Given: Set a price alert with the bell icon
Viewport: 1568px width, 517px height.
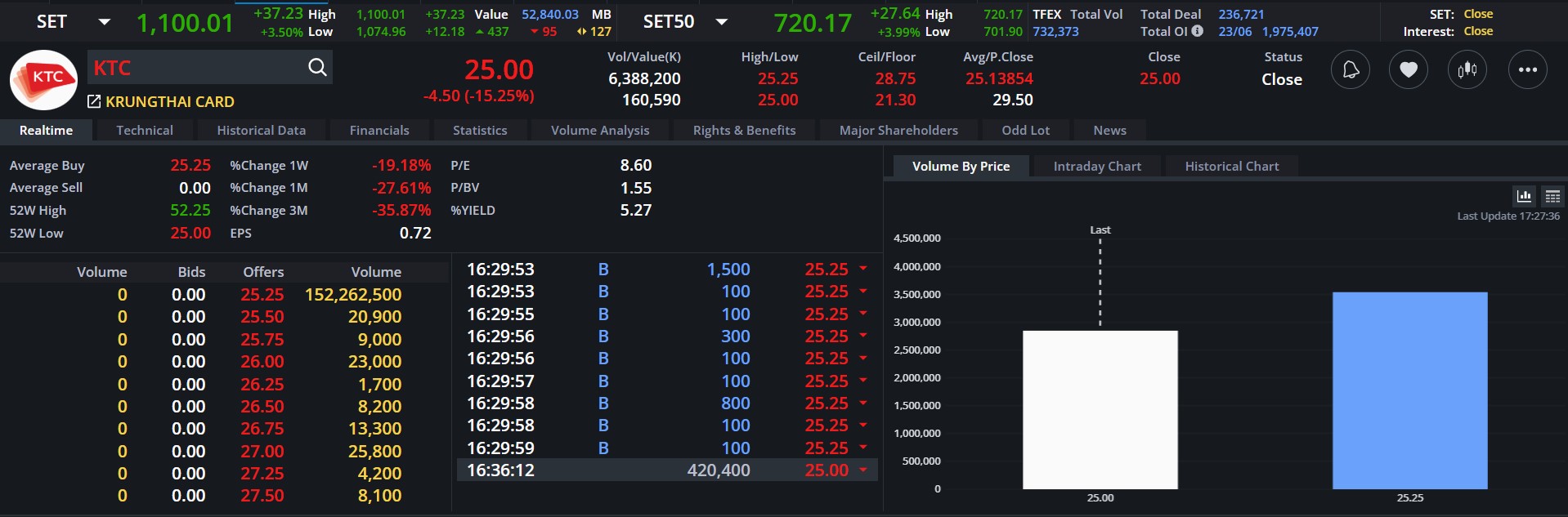Looking at the screenshot, I should (x=1351, y=70).
